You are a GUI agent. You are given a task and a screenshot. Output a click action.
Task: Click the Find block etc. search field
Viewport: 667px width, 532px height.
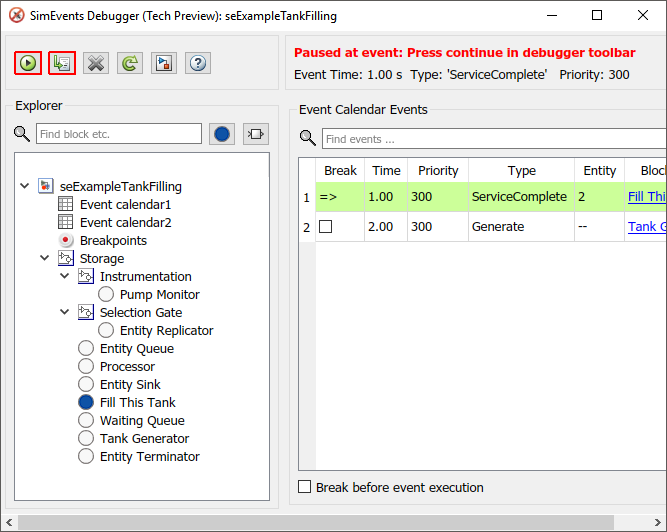pyautogui.click(x=119, y=134)
